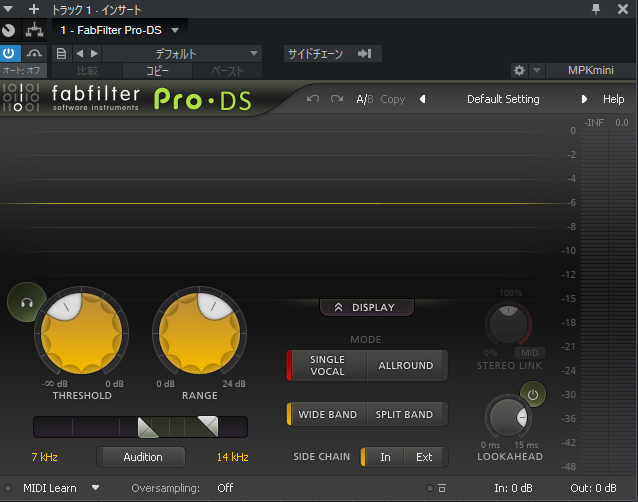Click the STEREO LINK knob
The height and width of the screenshot is (502, 638).
click(x=508, y=324)
